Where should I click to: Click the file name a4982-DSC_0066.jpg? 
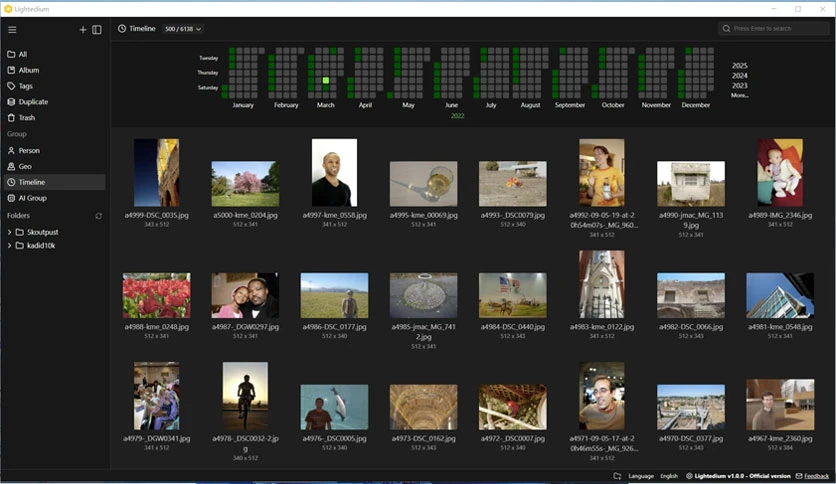pos(691,327)
